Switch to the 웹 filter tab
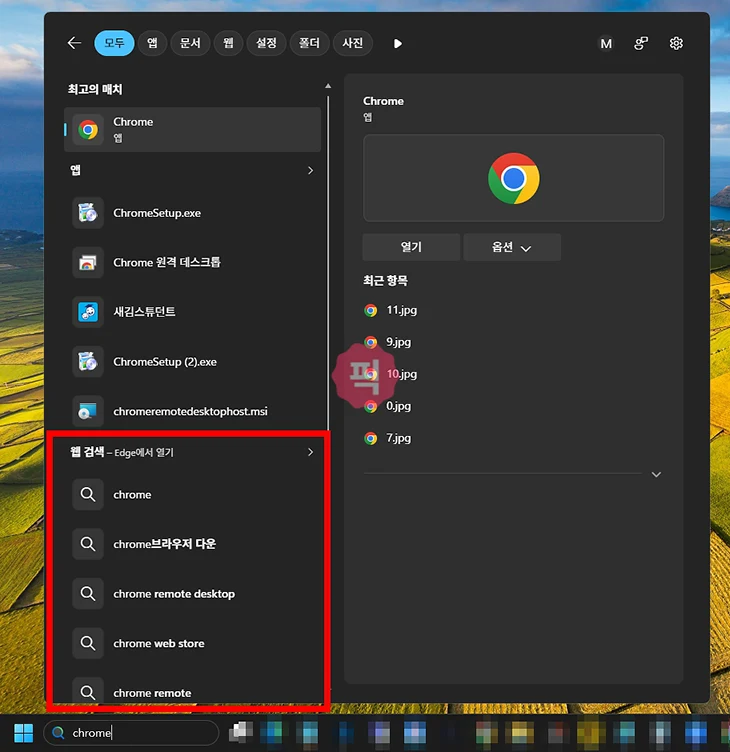The height and width of the screenshot is (752, 730). click(228, 43)
